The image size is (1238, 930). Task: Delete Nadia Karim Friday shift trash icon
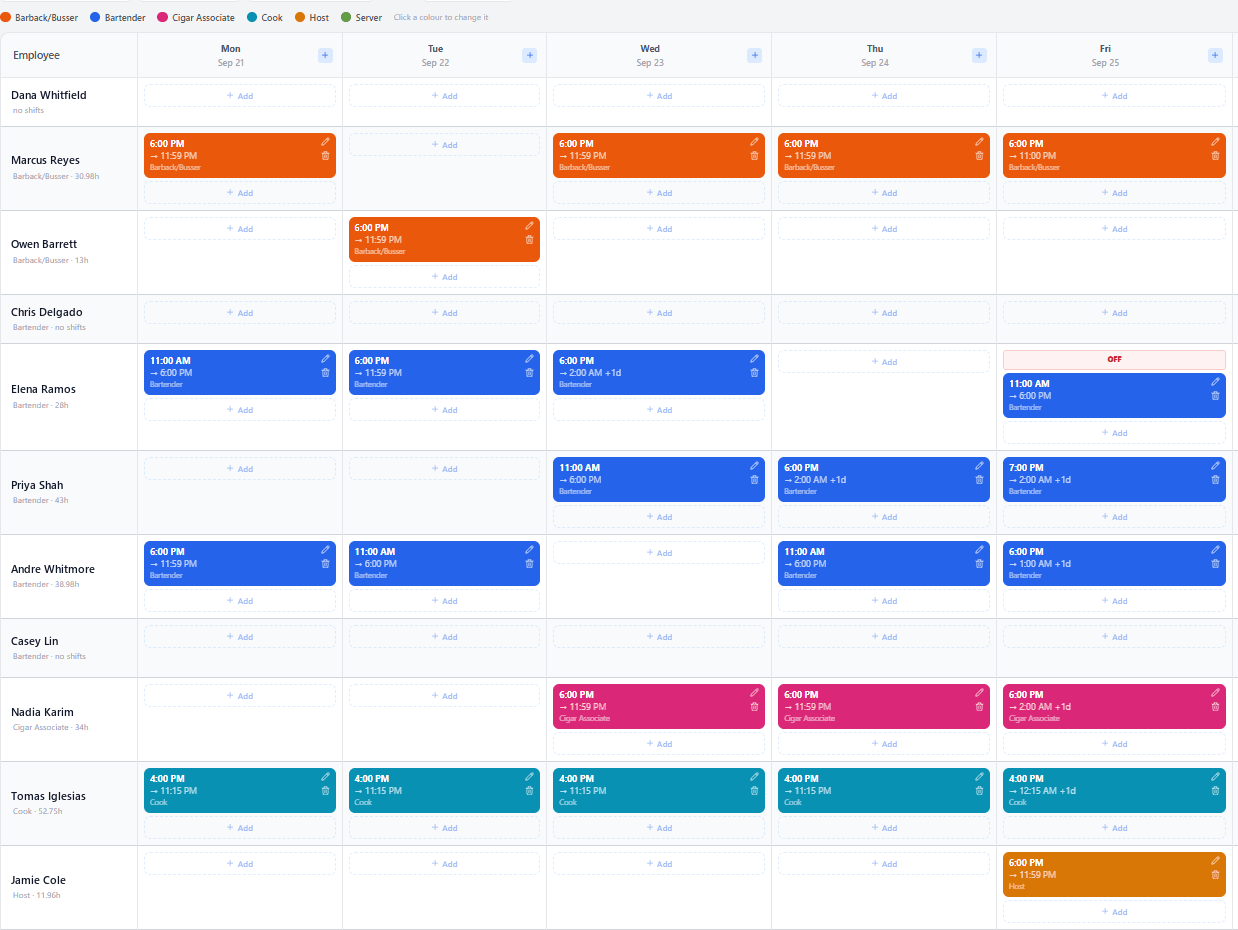1215,707
